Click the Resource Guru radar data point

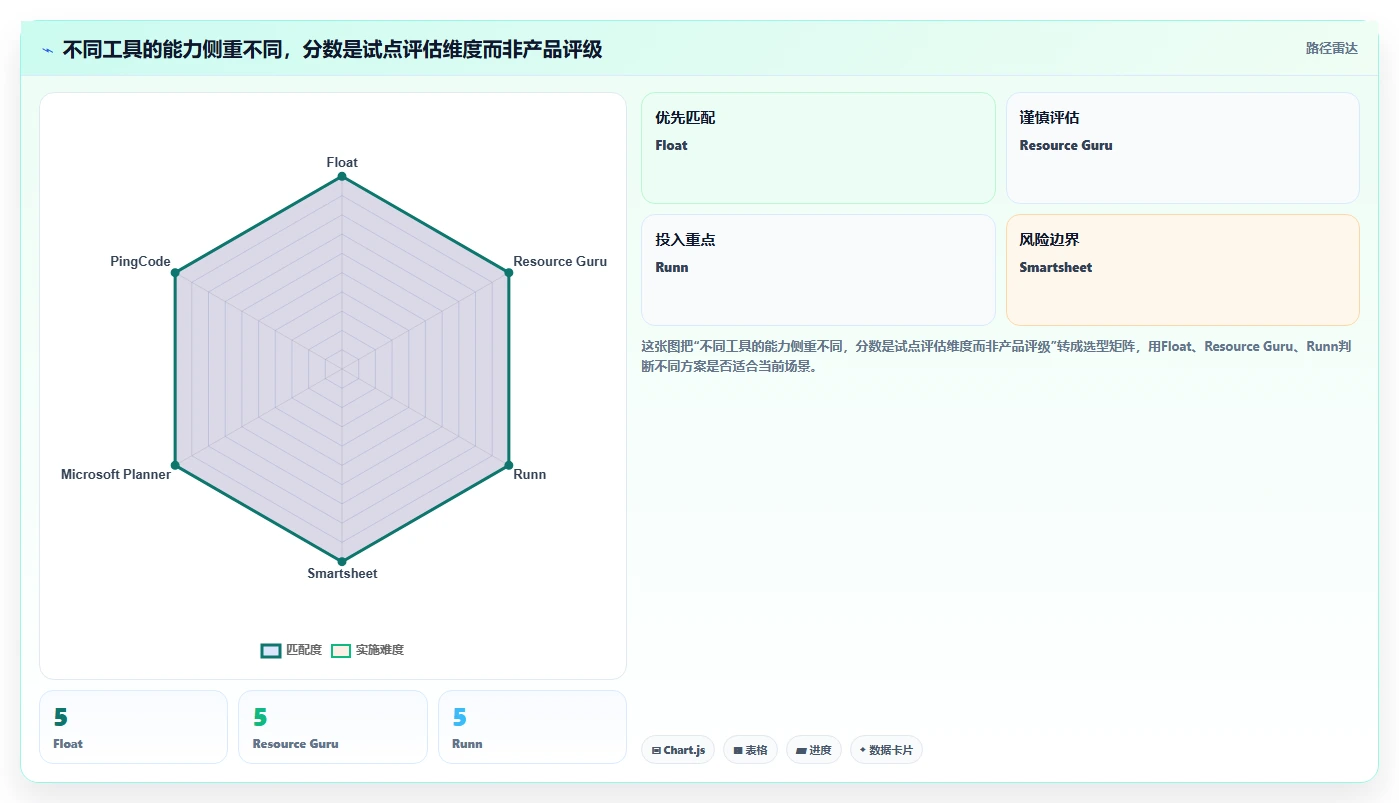509,272
